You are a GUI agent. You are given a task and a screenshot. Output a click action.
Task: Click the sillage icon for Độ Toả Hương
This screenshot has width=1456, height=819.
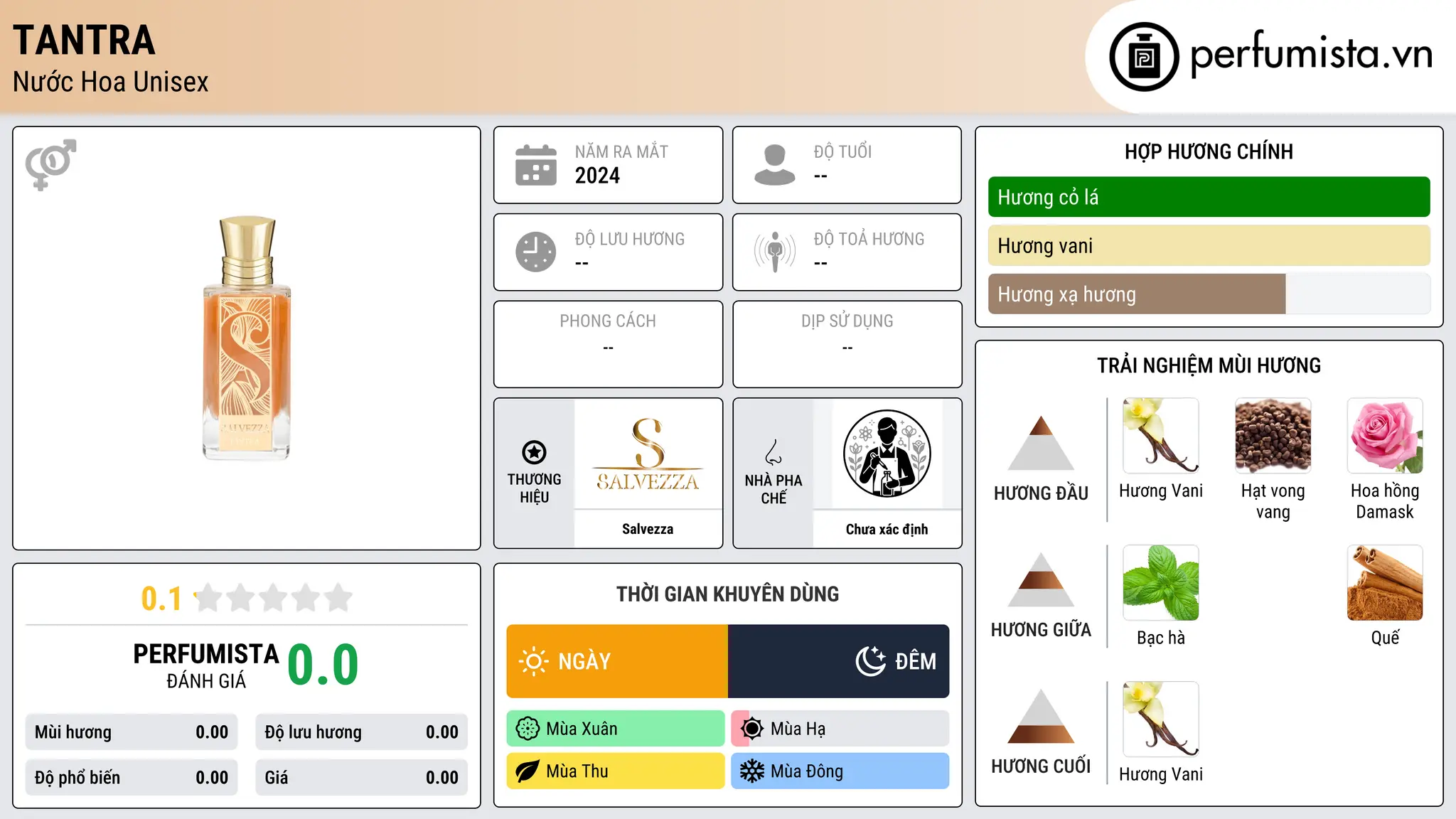(x=775, y=252)
